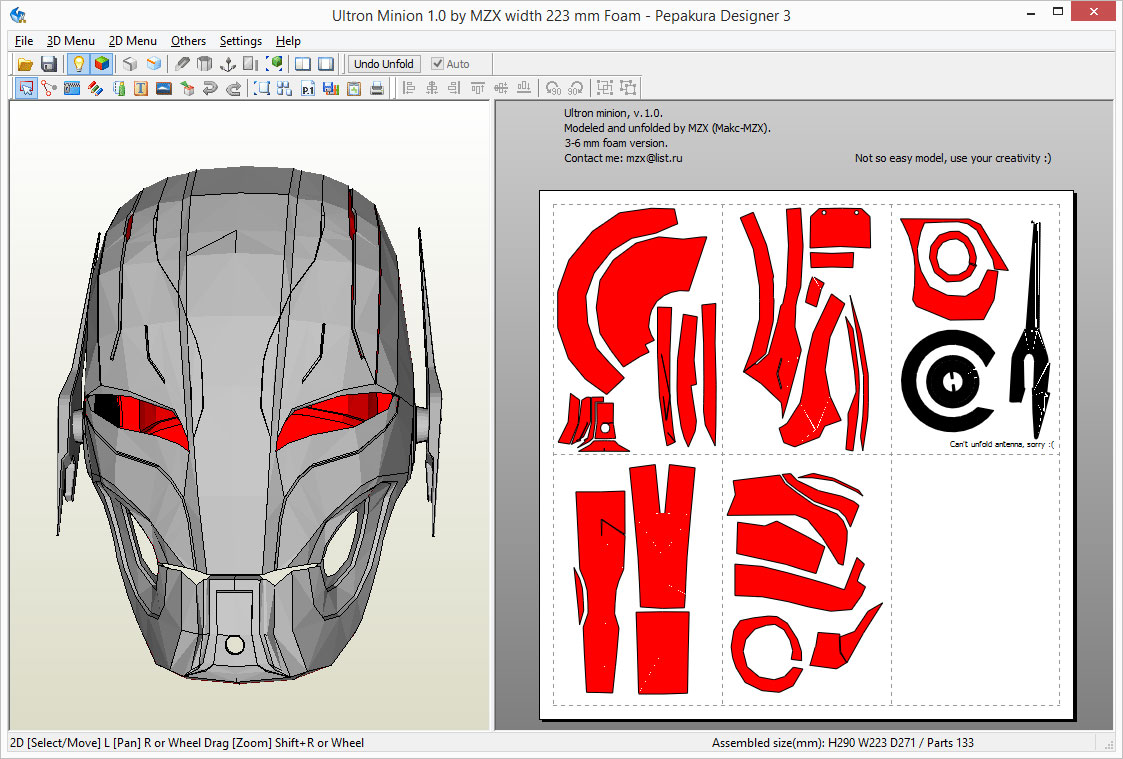1123x759 pixels.
Task: Rotate parts 90 degrees counterclockwise icon
Action: (x=553, y=88)
